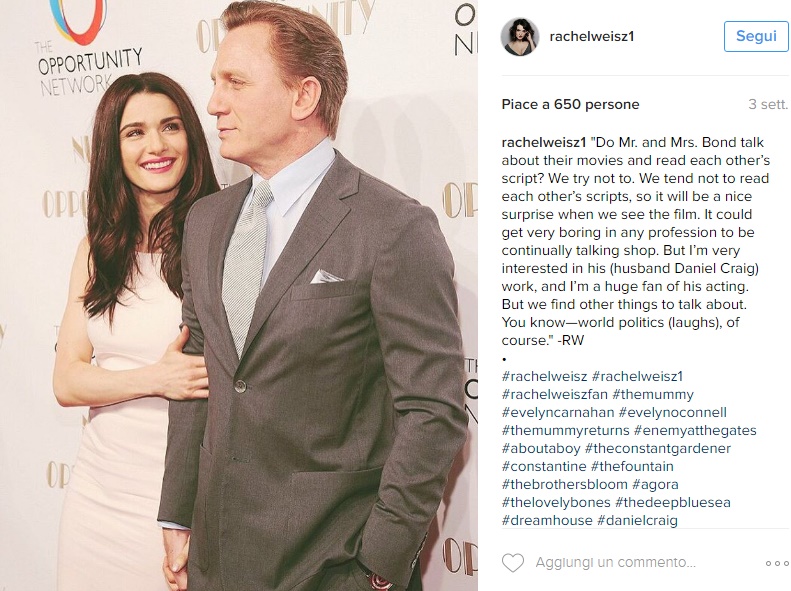The width and height of the screenshot is (791, 591).
Task: Click the '3 sett.' post timestamp
Action: (x=768, y=104)
